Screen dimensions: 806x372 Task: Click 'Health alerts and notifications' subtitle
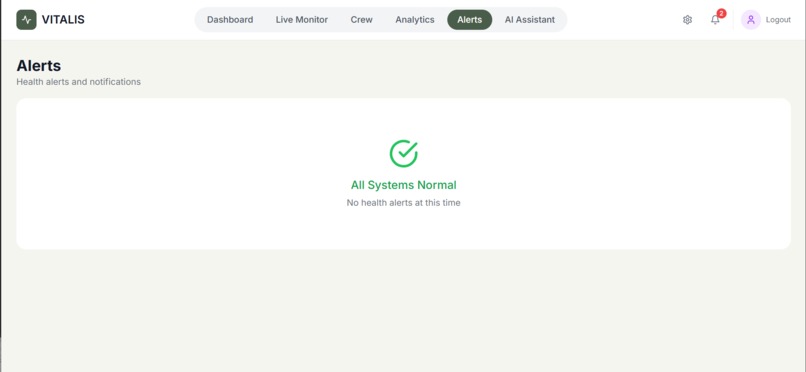[x=79, y=82]
